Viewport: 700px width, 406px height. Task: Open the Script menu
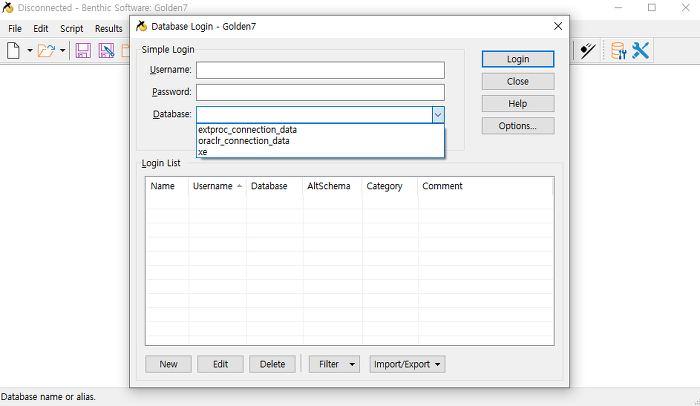71,29
